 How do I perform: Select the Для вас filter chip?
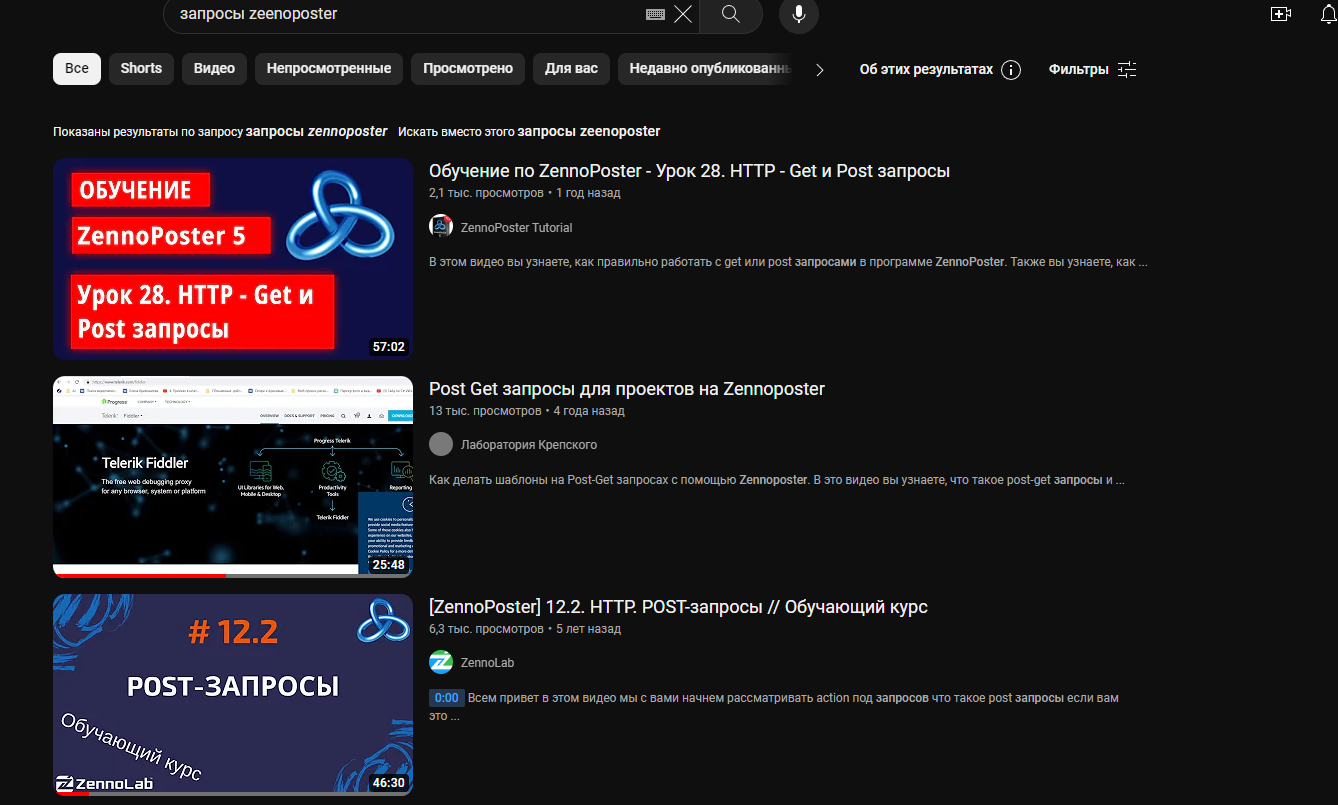point(572,69)
